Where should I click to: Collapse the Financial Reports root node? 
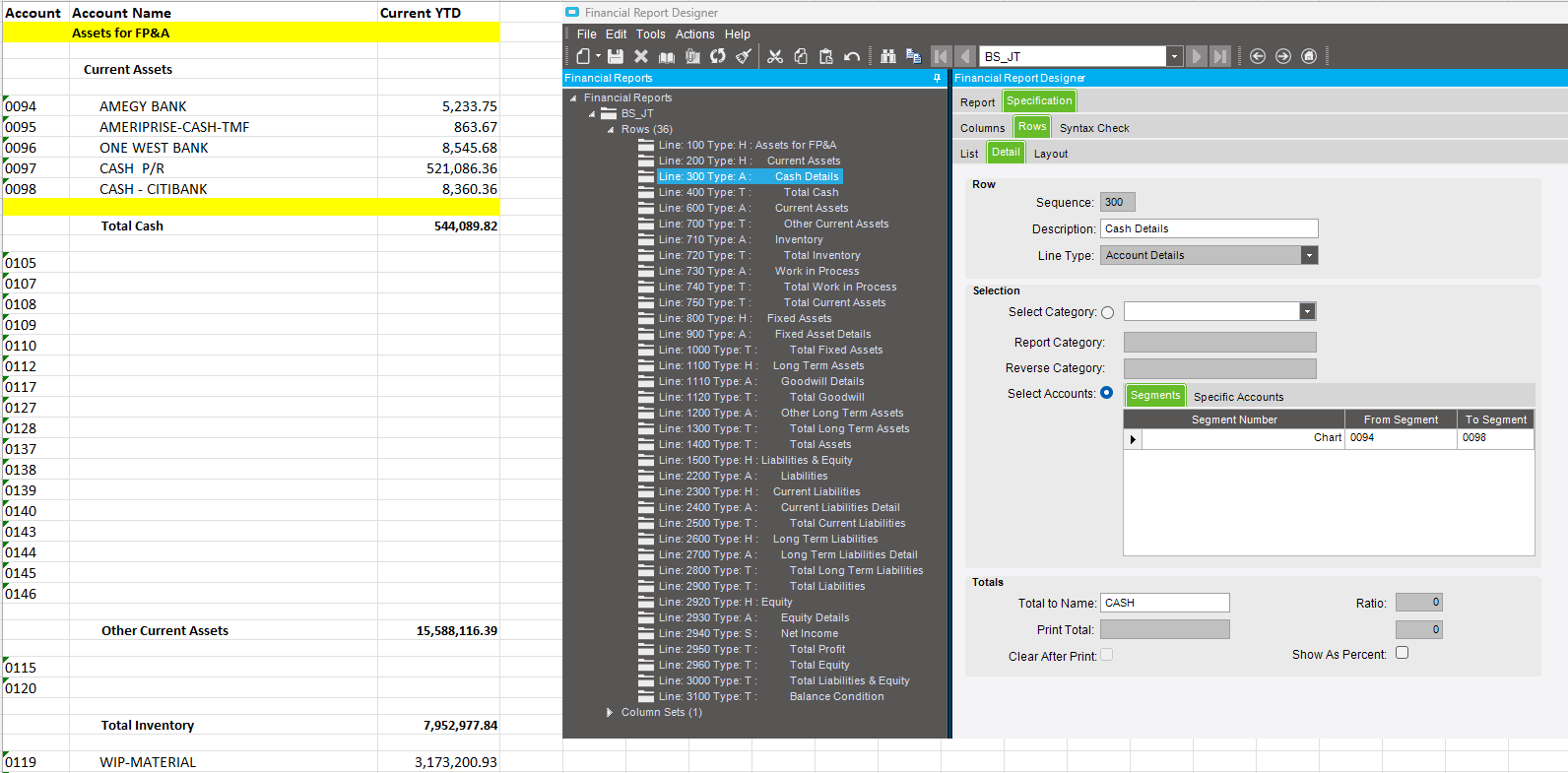573,98
